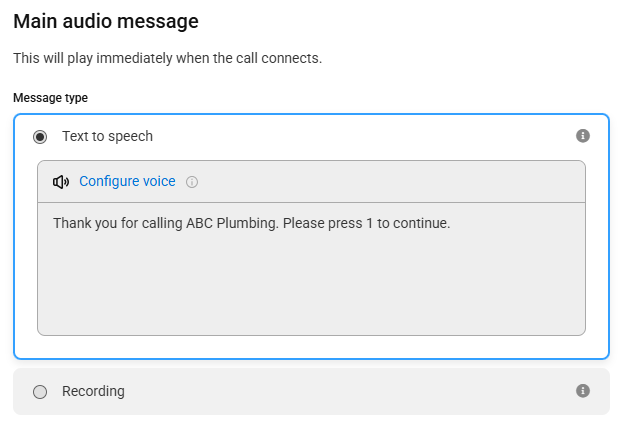Select the Recording radio button

tap(40, 392)
